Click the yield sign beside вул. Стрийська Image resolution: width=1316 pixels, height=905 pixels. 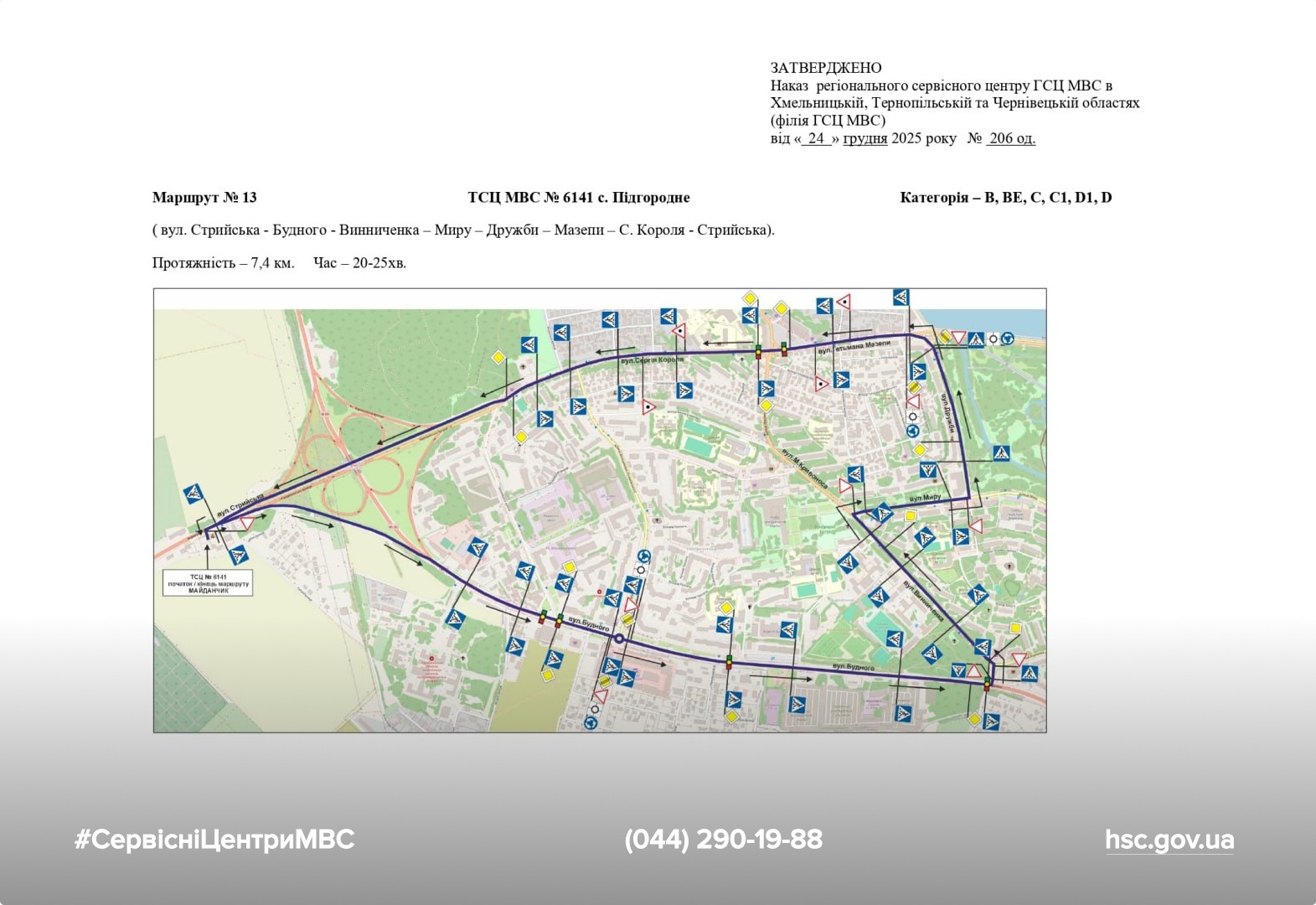coord(246,523)
